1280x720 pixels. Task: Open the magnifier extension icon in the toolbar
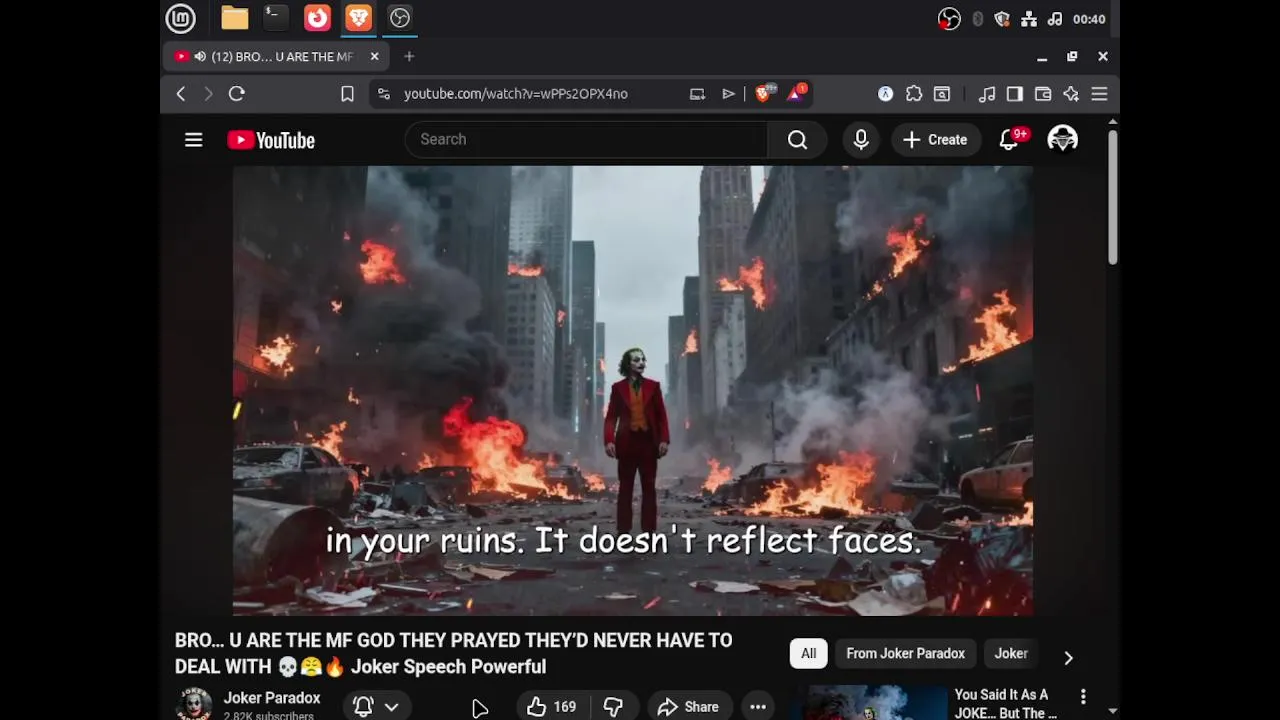coord(942,94)
